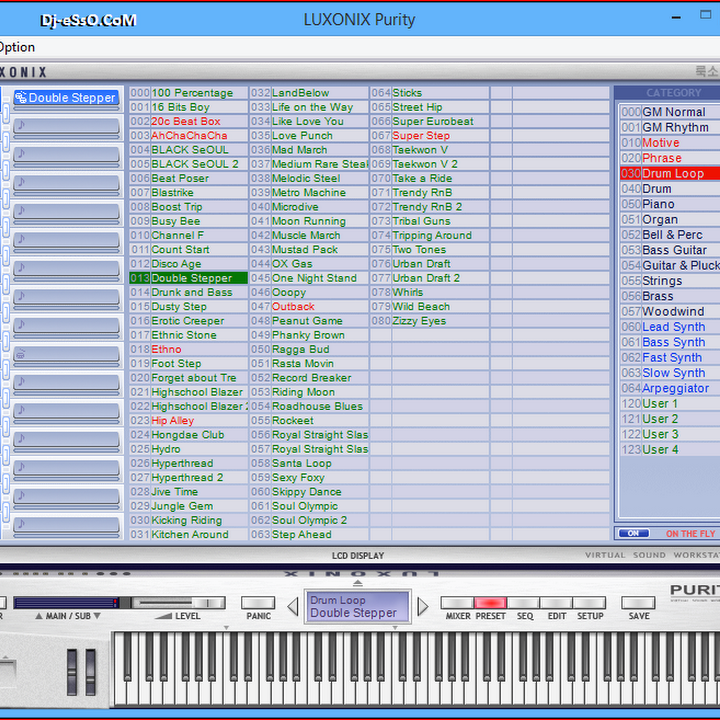Select category 064 Arpeggiator
This screenshot has width=720, height=720.
(x=669, y=388)
